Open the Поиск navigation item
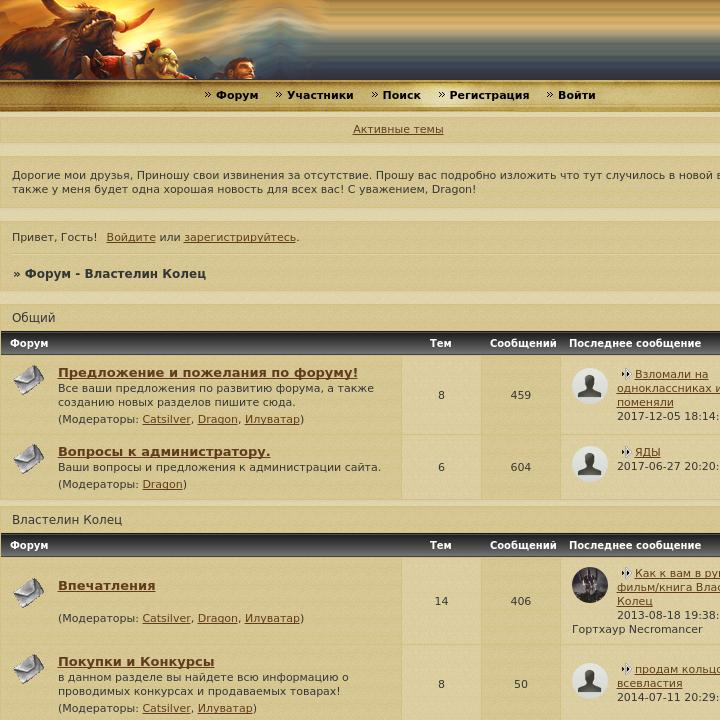The width and height of the screenshot is (720, 720). click(x=401, y=95)
